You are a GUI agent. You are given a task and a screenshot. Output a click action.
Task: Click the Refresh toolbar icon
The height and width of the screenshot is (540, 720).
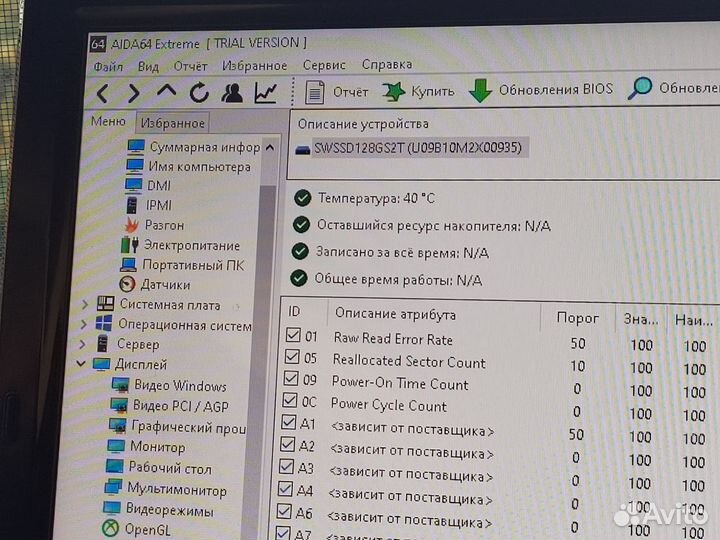[x=199, y=93]
